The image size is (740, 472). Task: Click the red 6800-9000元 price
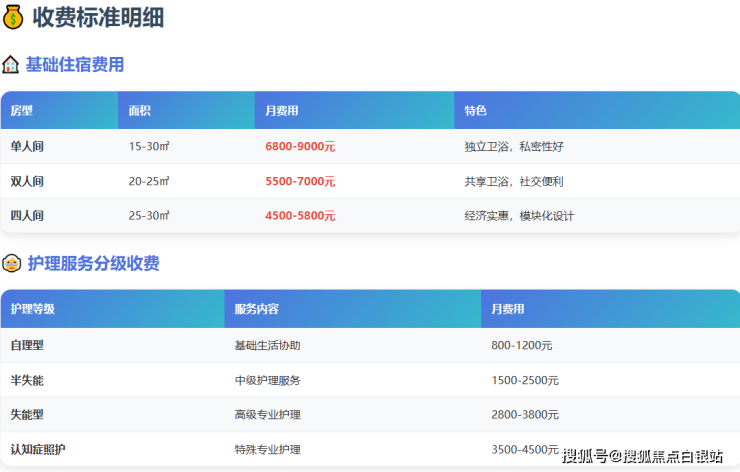[x=300, y=147]
